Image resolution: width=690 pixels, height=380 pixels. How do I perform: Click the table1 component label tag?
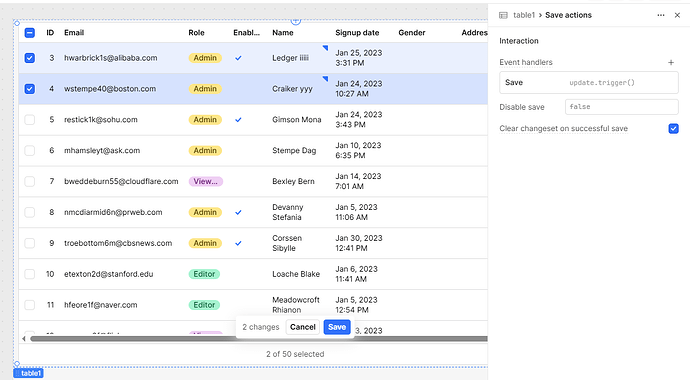[x=28, y=373]
